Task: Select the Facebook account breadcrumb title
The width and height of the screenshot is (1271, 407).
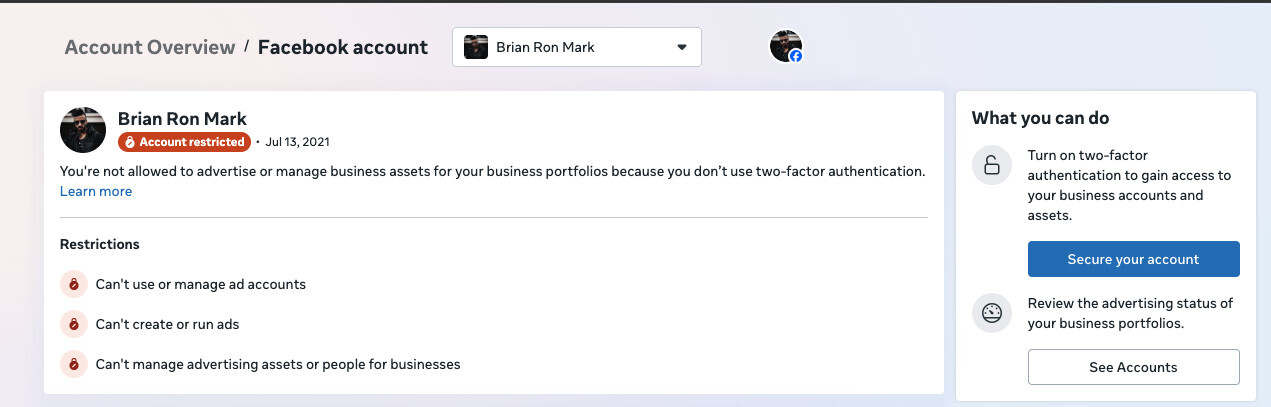Action: pos(343,47)
